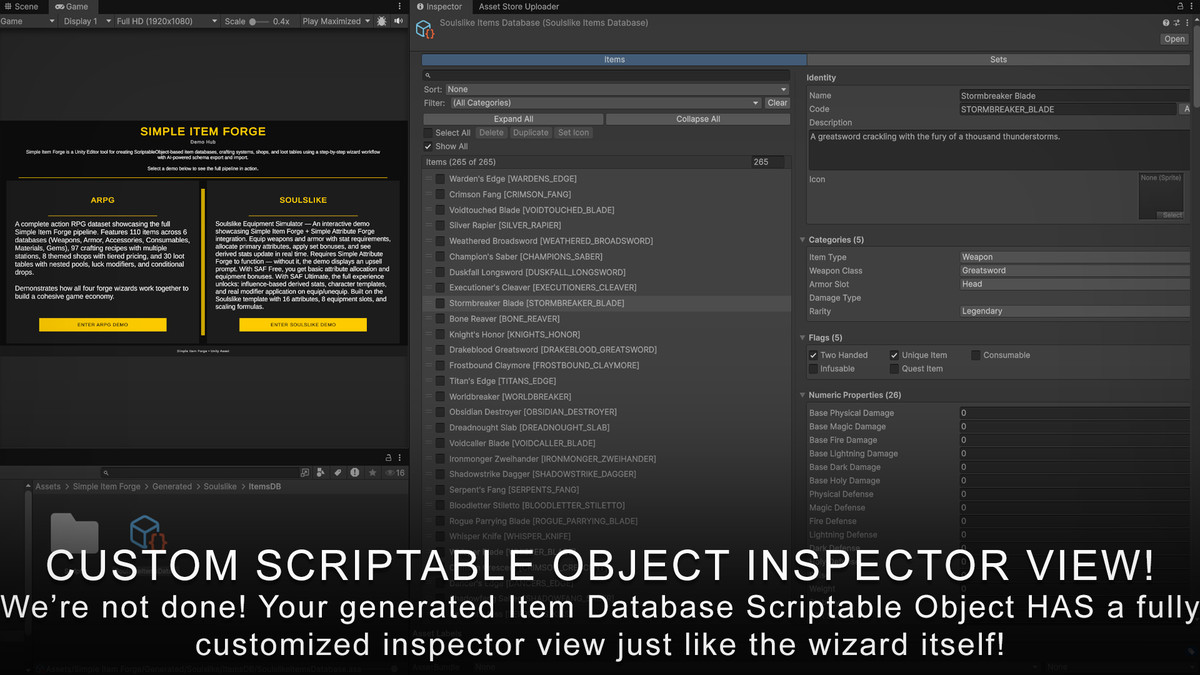Click the mute audio icon in Game toolbar
This screenshot has width=1200, height=675.
[399, 21]
